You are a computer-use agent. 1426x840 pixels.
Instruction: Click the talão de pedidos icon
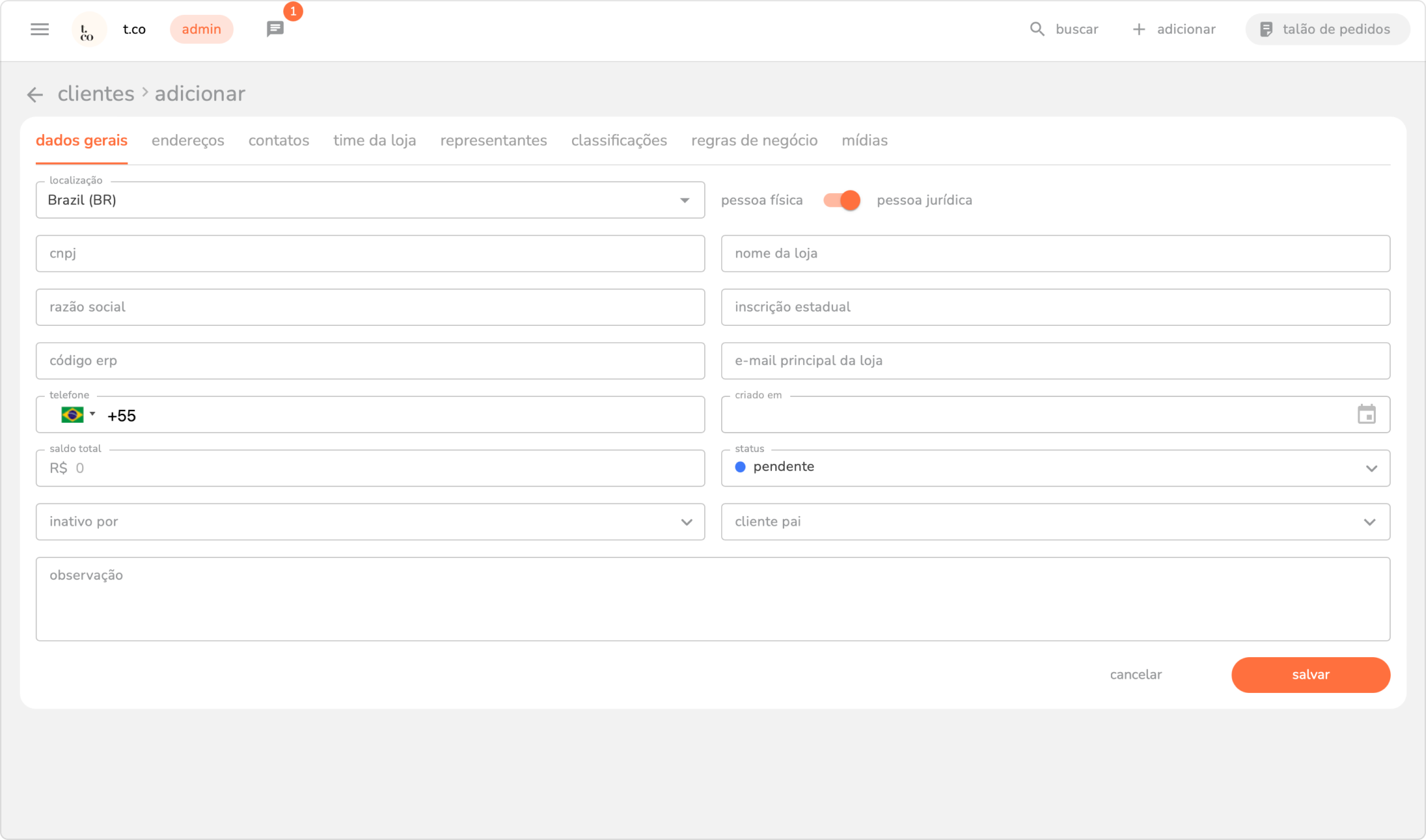click(1266, 29)
